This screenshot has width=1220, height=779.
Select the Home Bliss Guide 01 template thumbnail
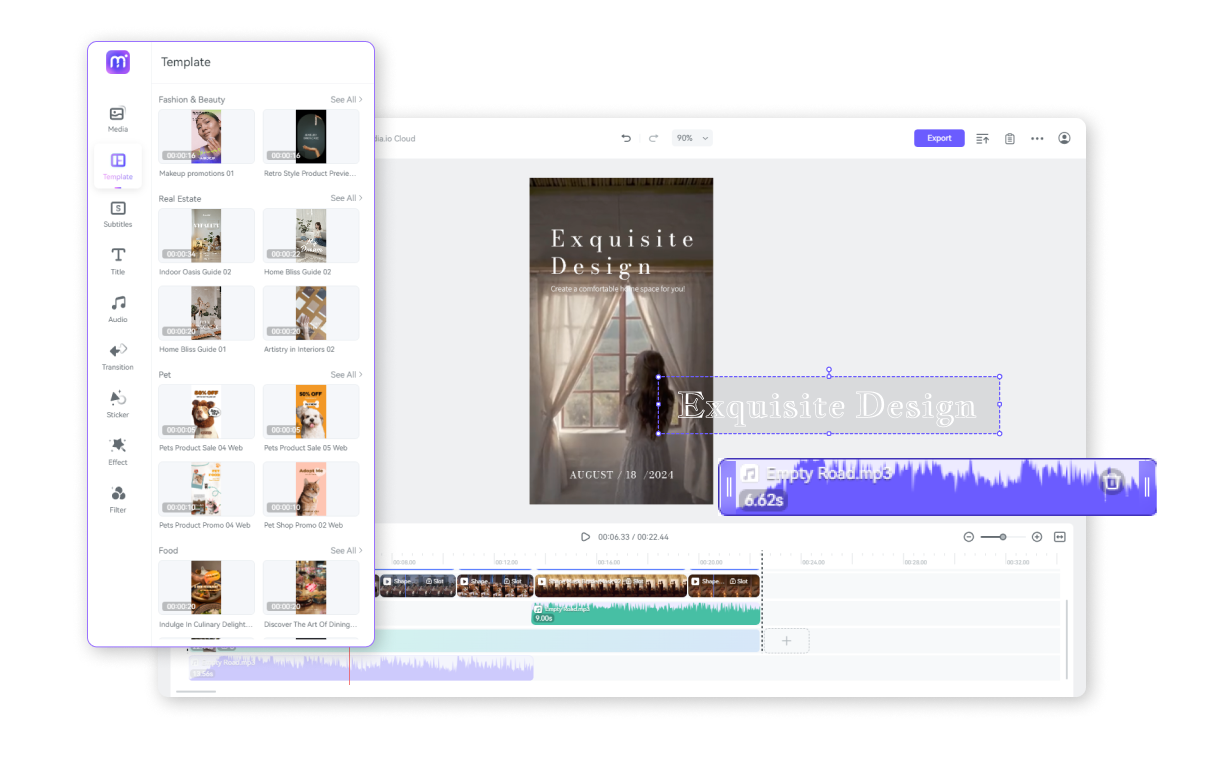click(x=206, y=313)
